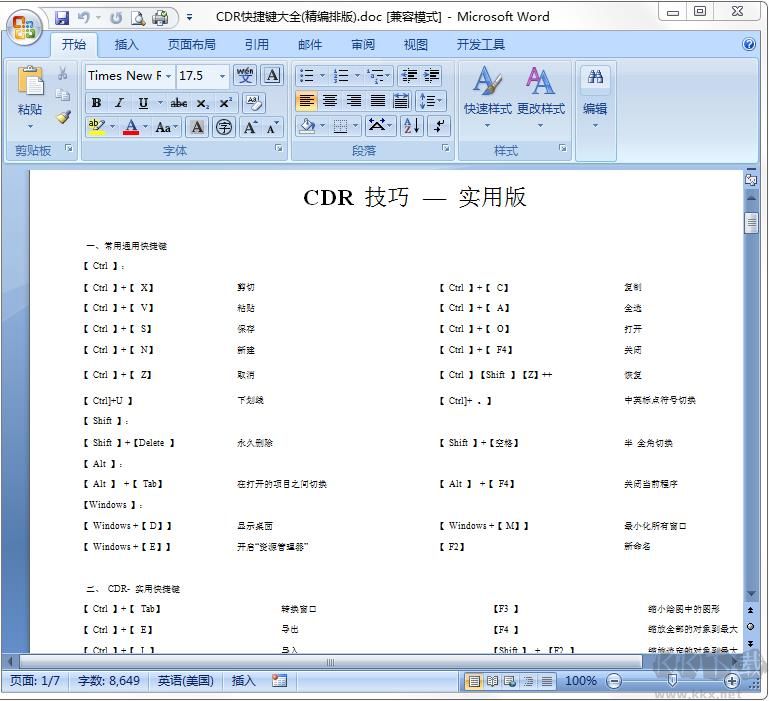The width and height of the screenshot is (769, 701).
Task: Toggle superscript formatting
Action: coord(225,103)
